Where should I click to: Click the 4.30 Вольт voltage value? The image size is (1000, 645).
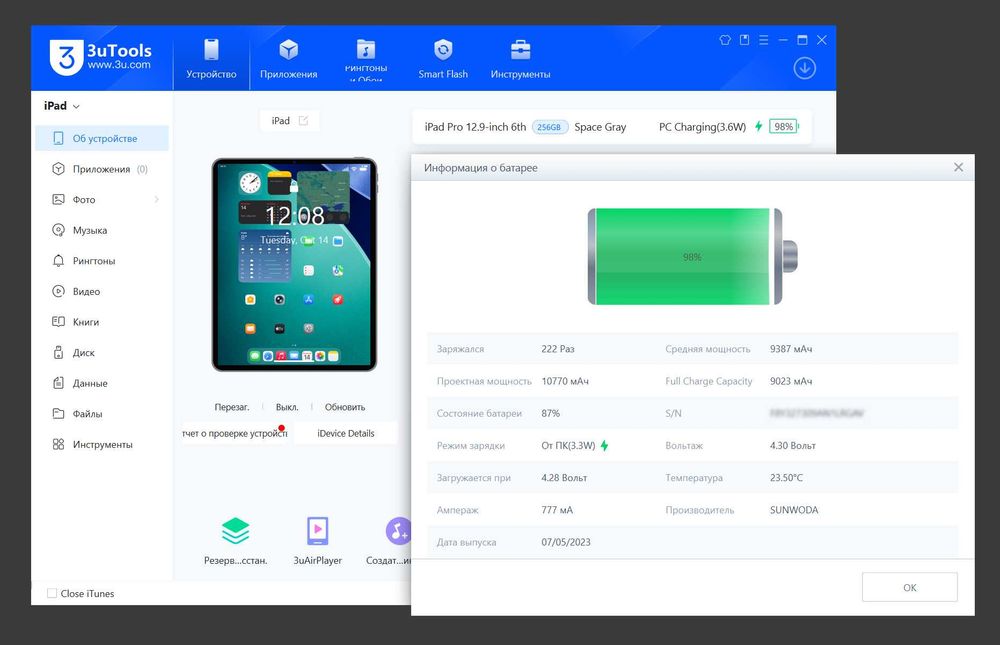[793, 445]
